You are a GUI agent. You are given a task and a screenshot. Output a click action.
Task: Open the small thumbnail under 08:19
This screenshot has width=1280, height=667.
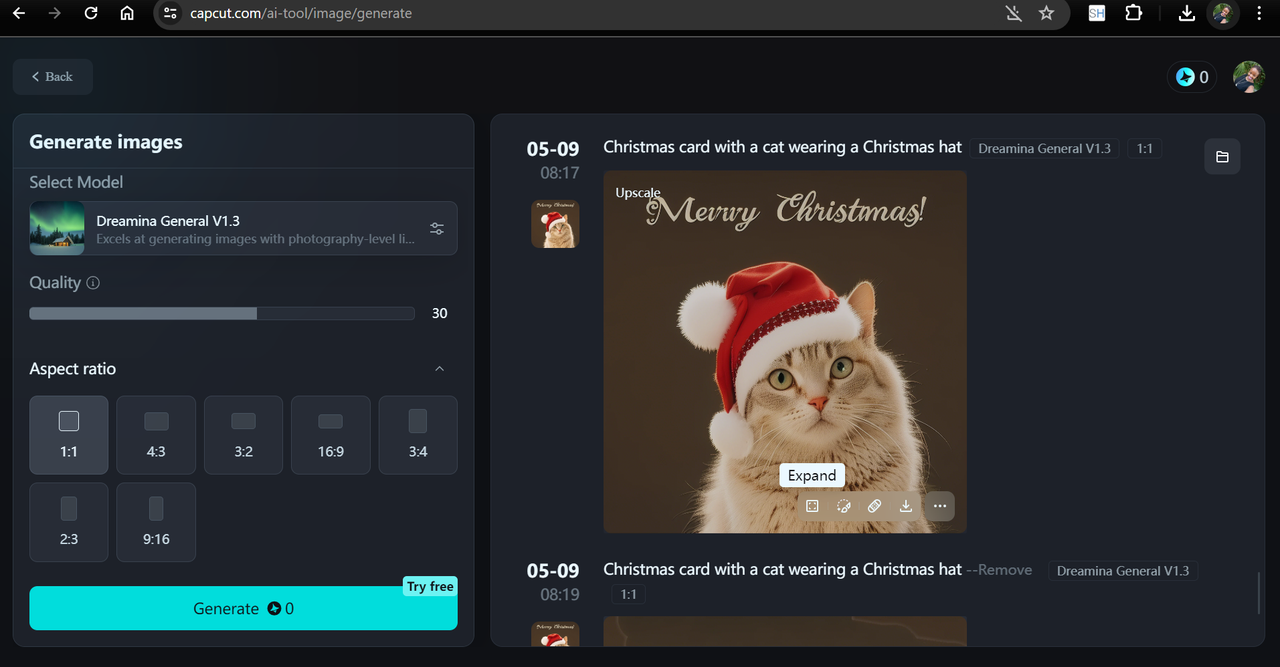click(555, 633)
